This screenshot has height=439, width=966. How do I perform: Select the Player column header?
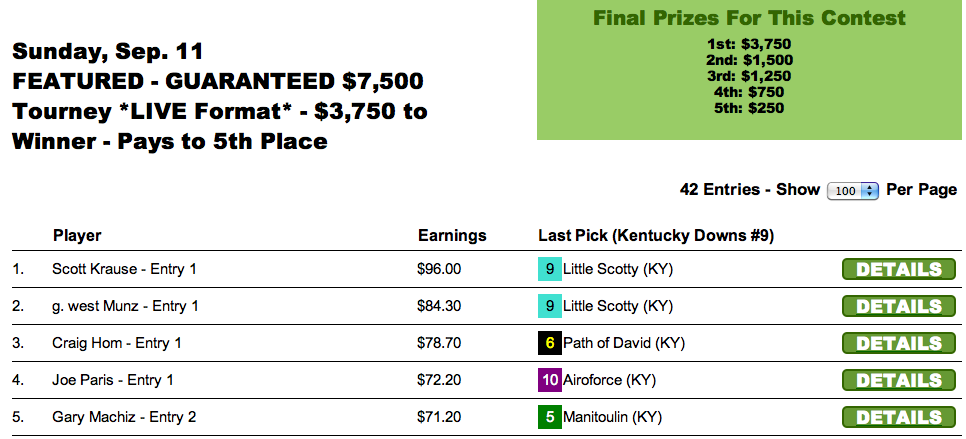pos(77,236)
